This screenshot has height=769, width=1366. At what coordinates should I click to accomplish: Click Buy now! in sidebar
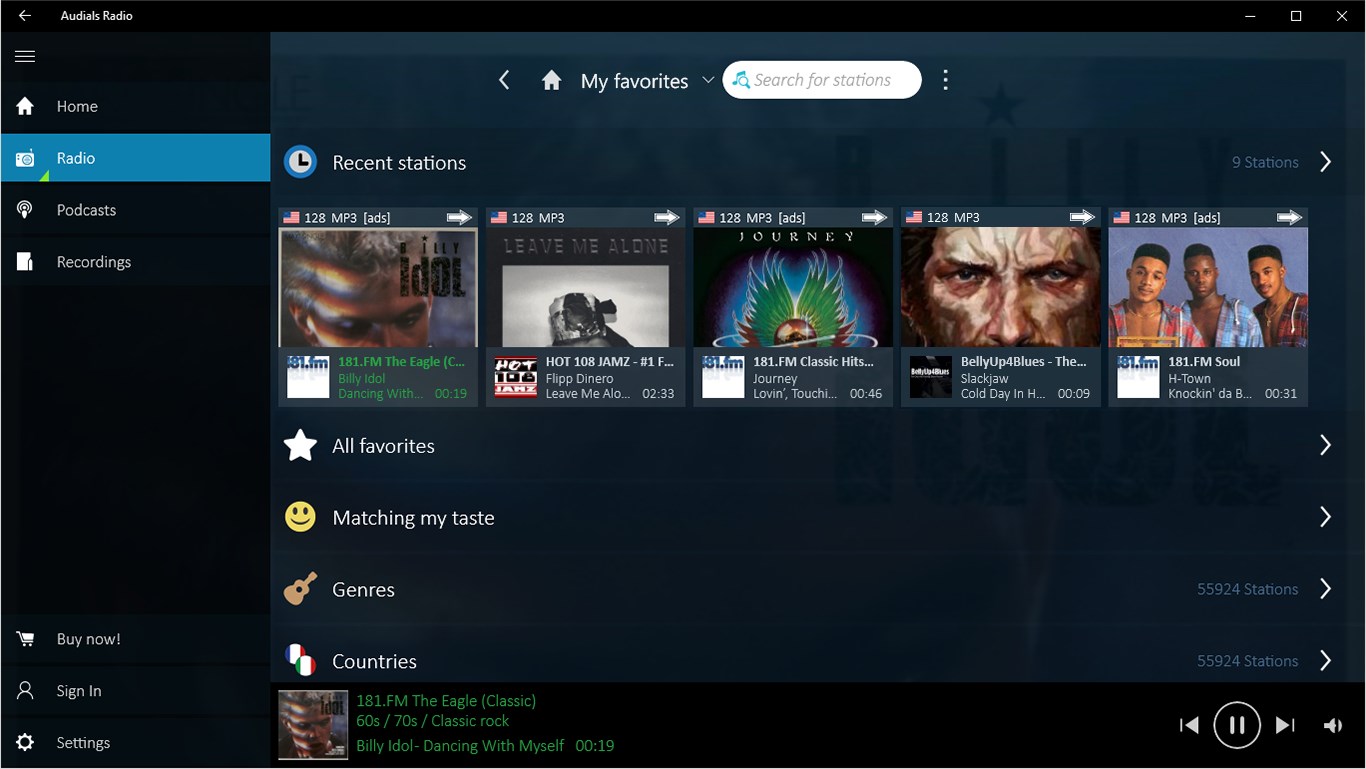click(135, 639)
